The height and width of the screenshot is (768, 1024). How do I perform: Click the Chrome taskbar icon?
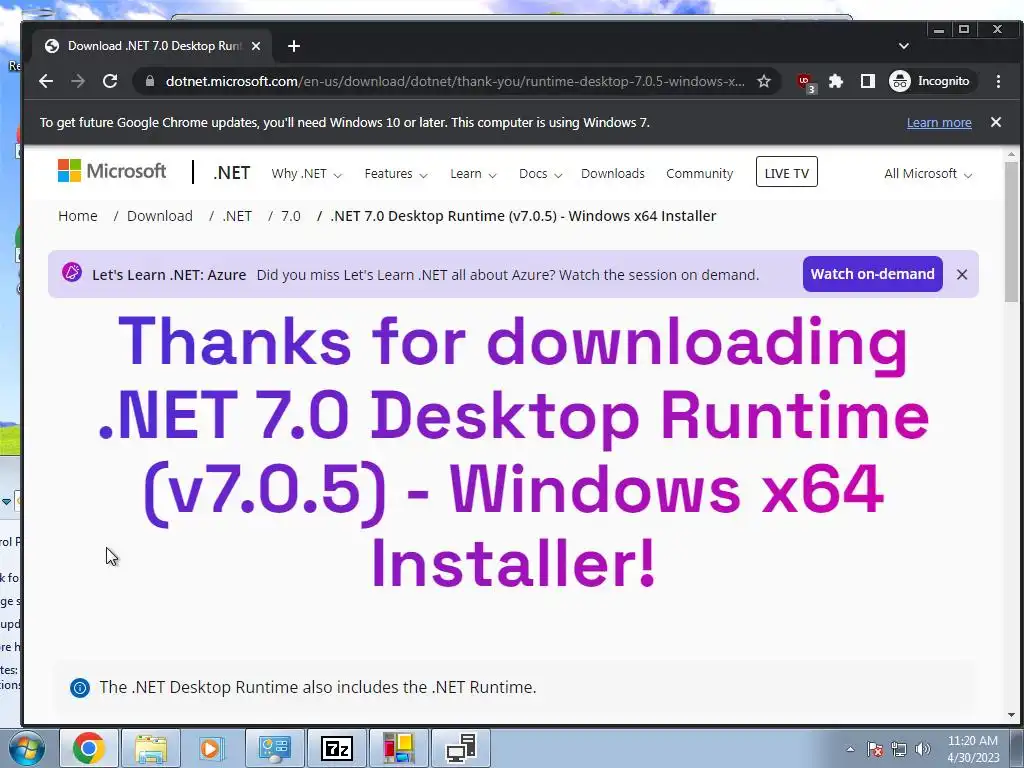tap(89, 748)
